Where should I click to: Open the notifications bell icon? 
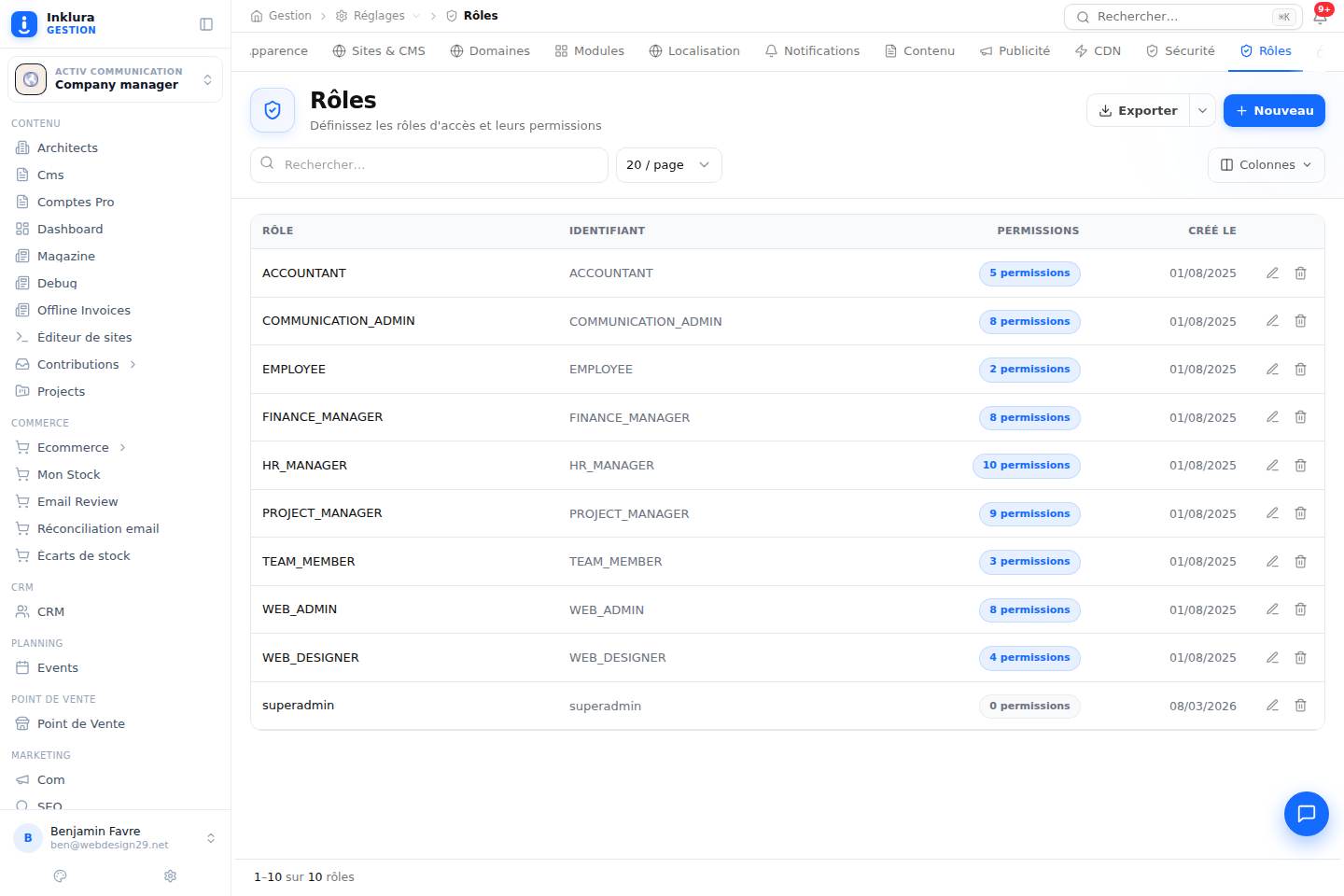click(1321, 17)
